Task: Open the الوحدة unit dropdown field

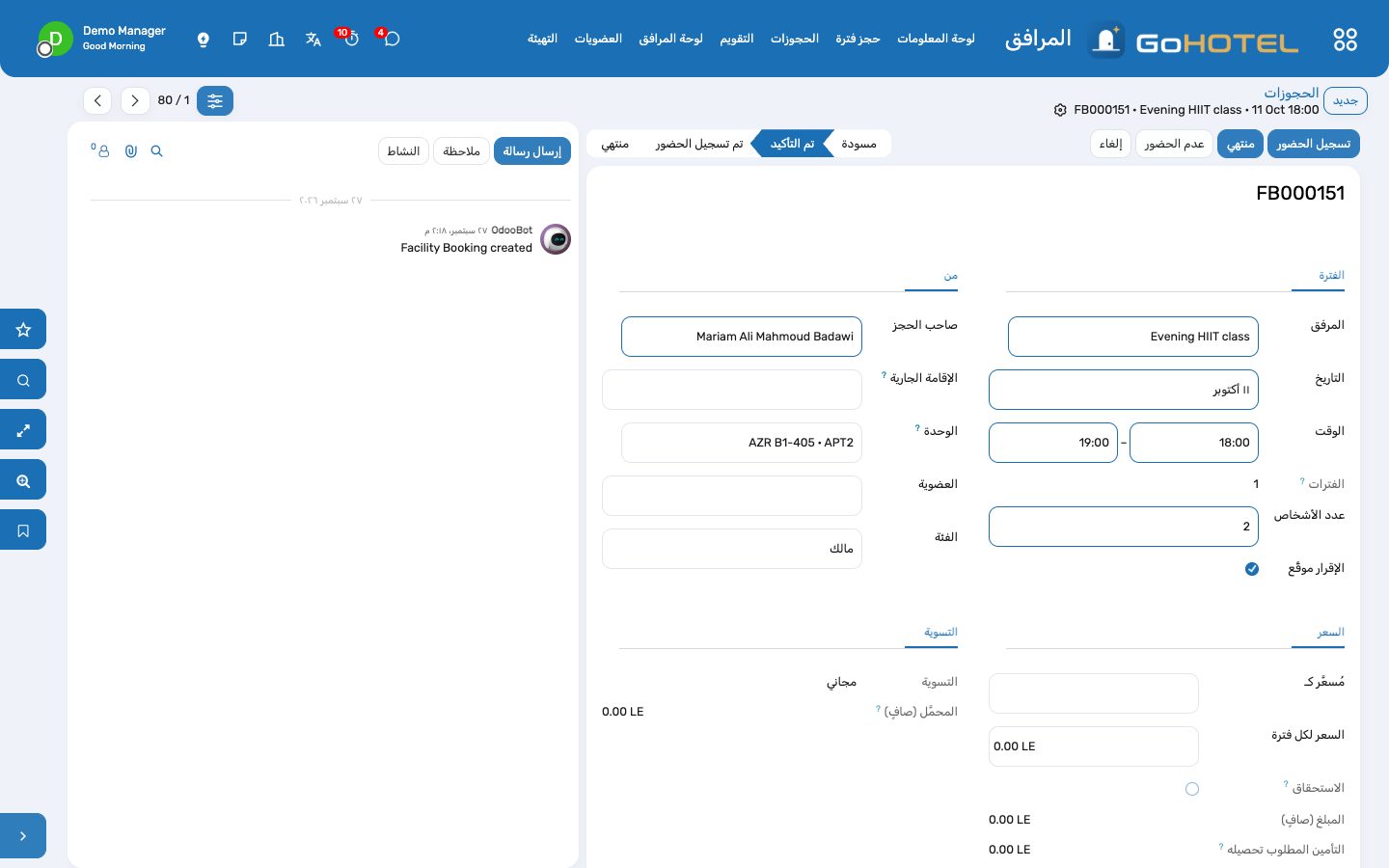Action: coord(742,443)
